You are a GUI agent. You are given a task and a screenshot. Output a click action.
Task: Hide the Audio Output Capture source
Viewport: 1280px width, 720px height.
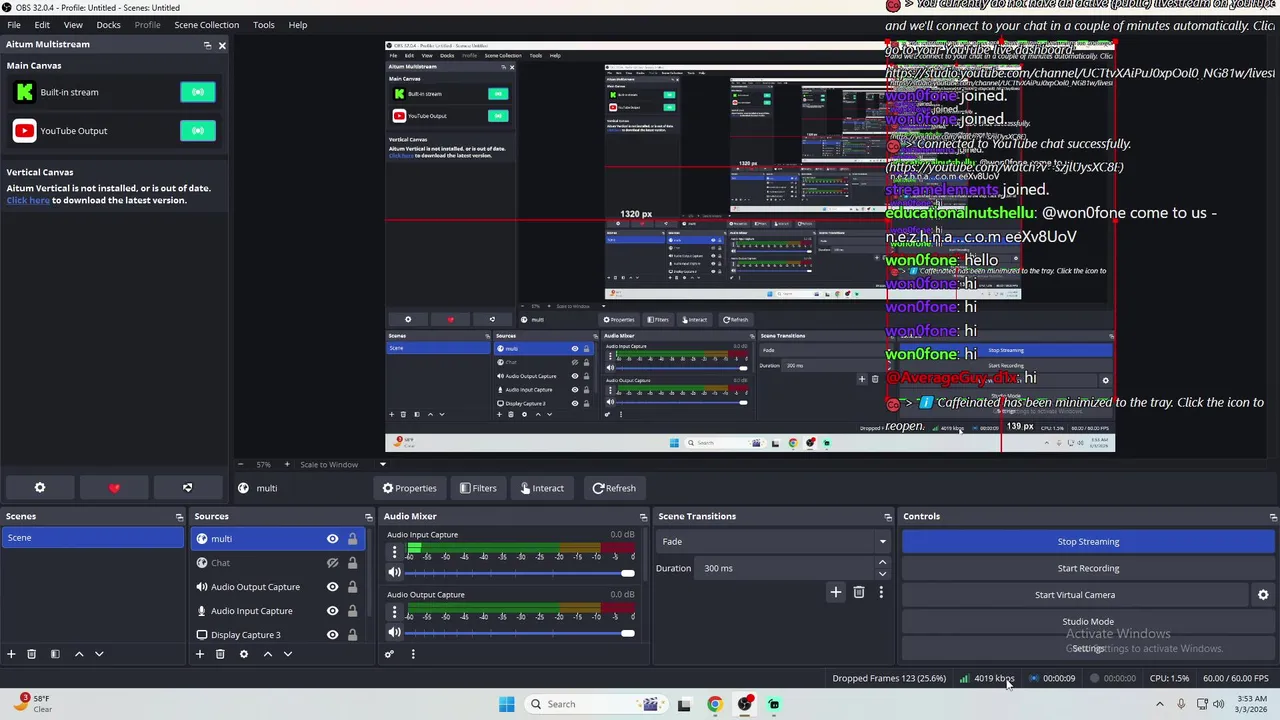333,587
